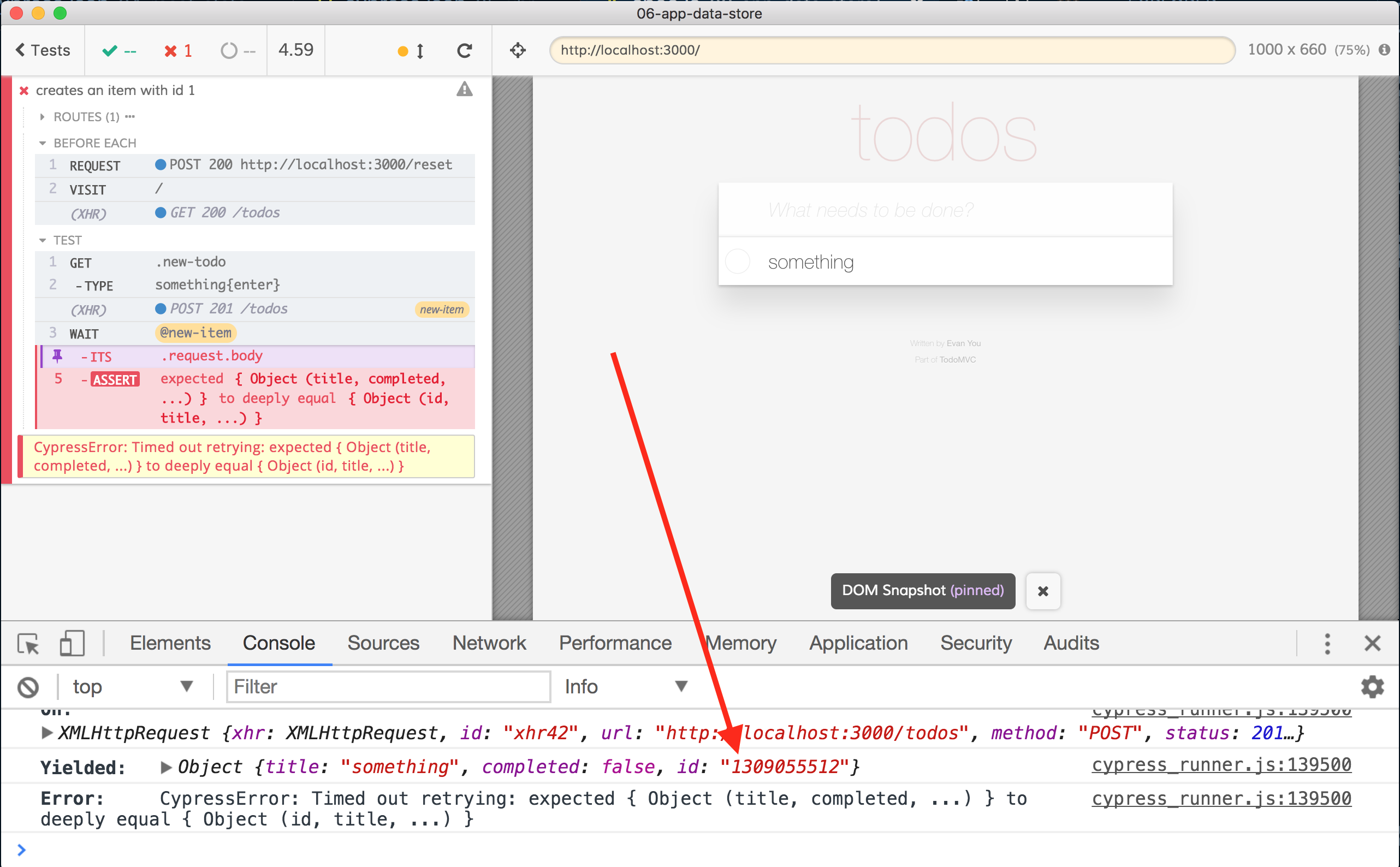The image size is (1400, 867).
Task: Click the 'What needs to be done?' input
Action: click(x=945, y=210)
